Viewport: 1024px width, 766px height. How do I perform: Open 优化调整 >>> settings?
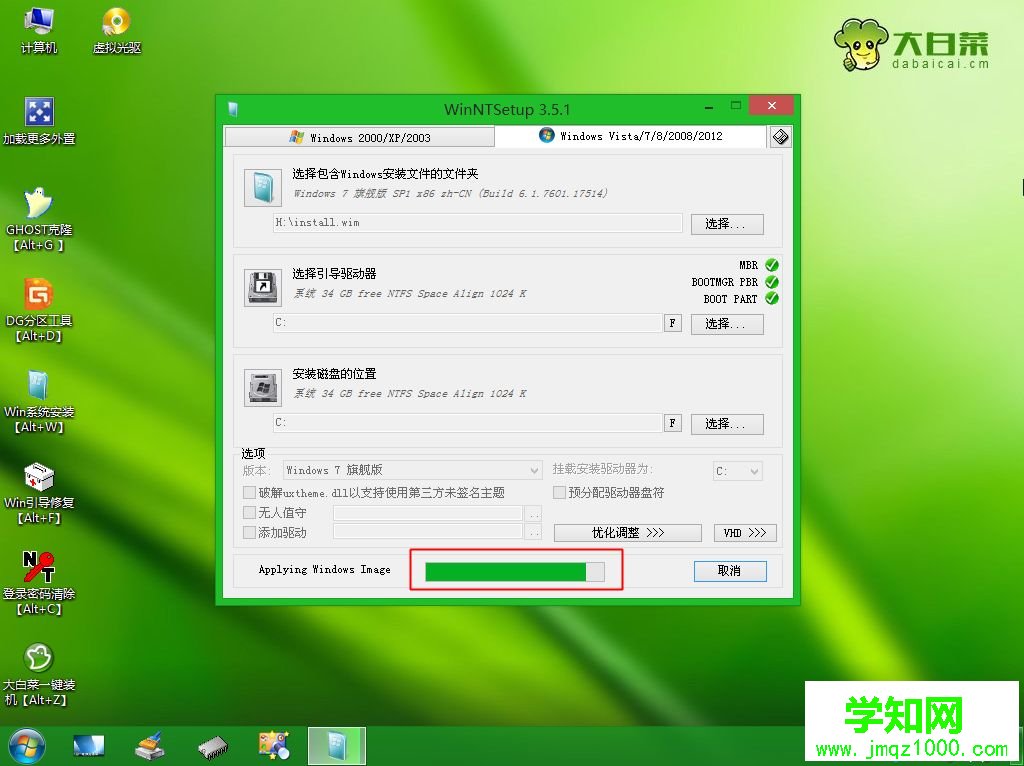click(627, 533)
